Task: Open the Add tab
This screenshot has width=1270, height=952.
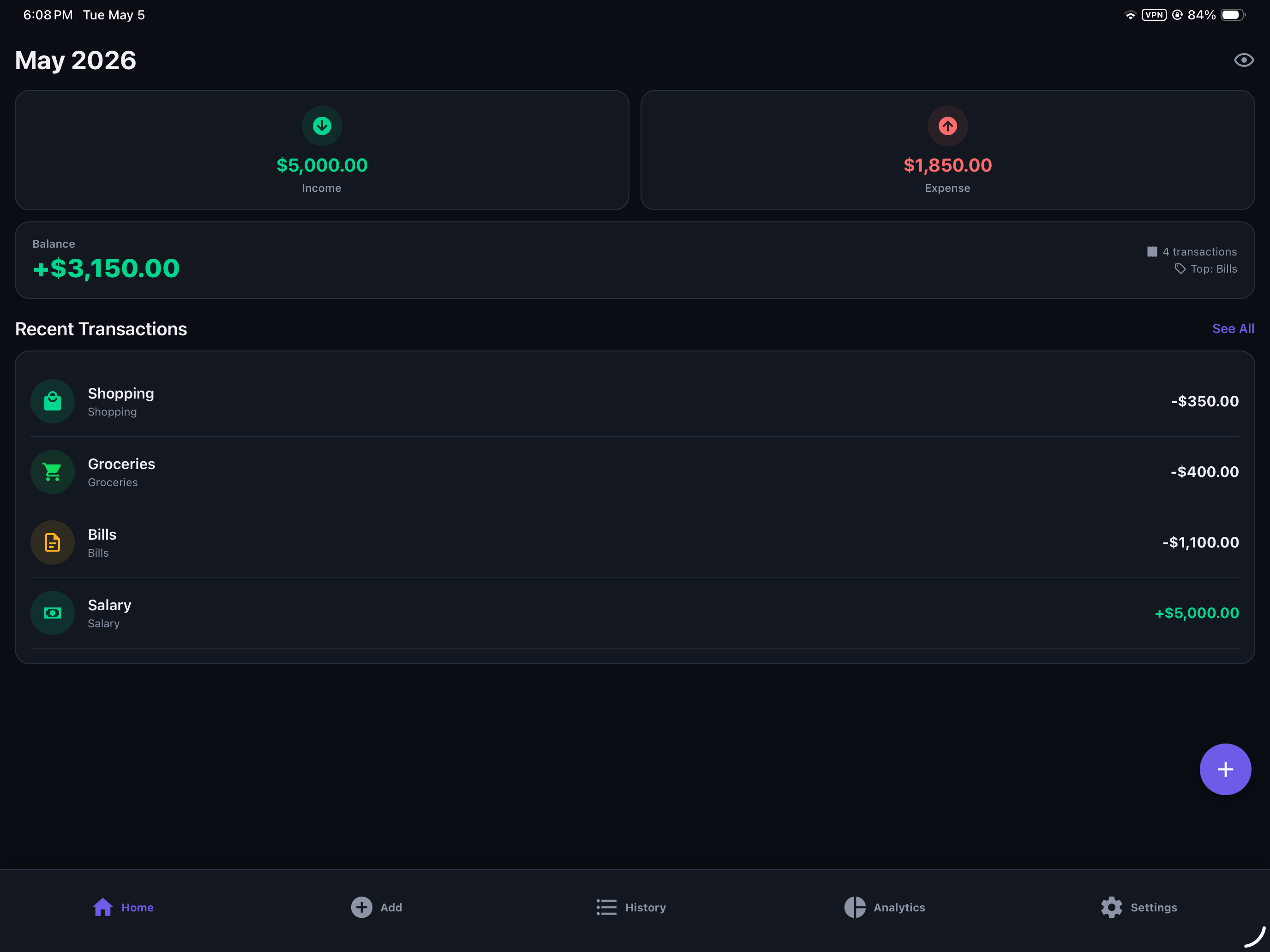Action: (x=377, y=907)
